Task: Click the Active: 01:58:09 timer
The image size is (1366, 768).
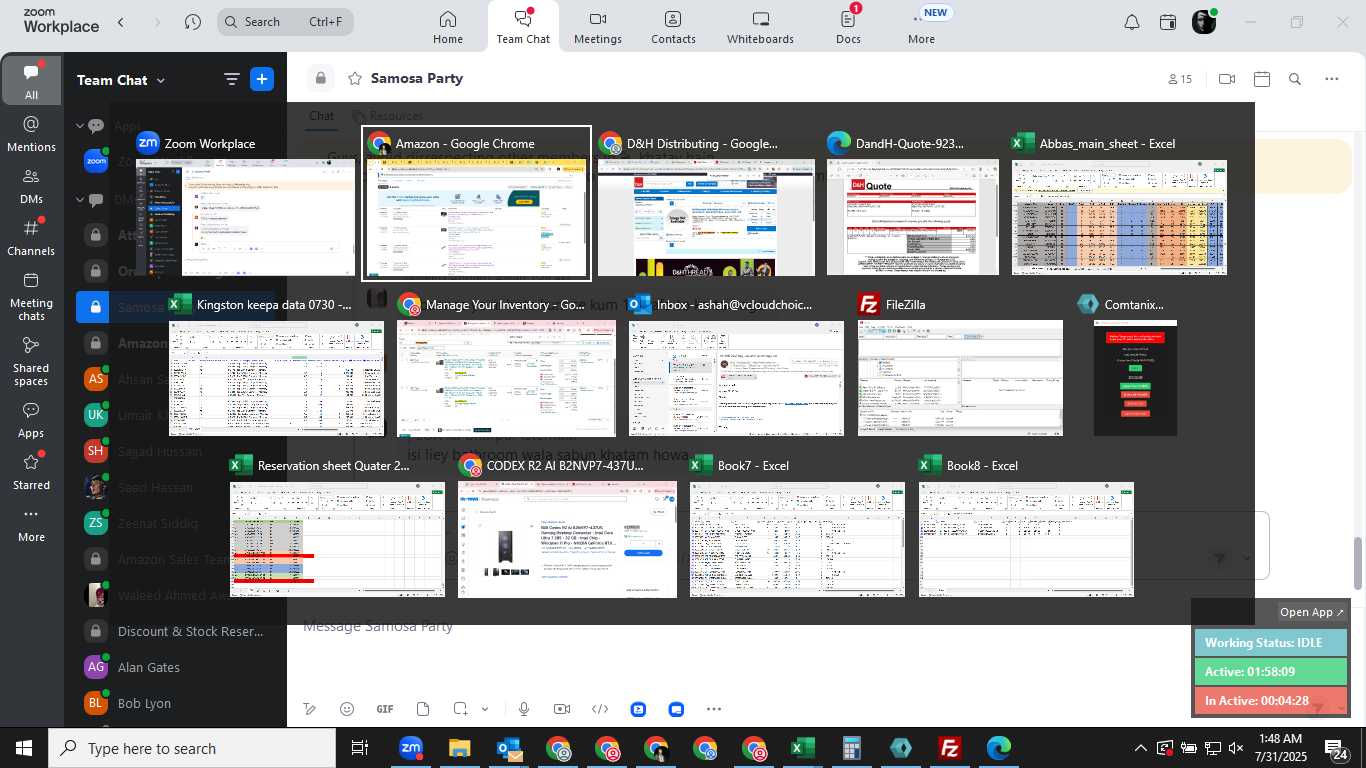Action: pos(1271,672)
